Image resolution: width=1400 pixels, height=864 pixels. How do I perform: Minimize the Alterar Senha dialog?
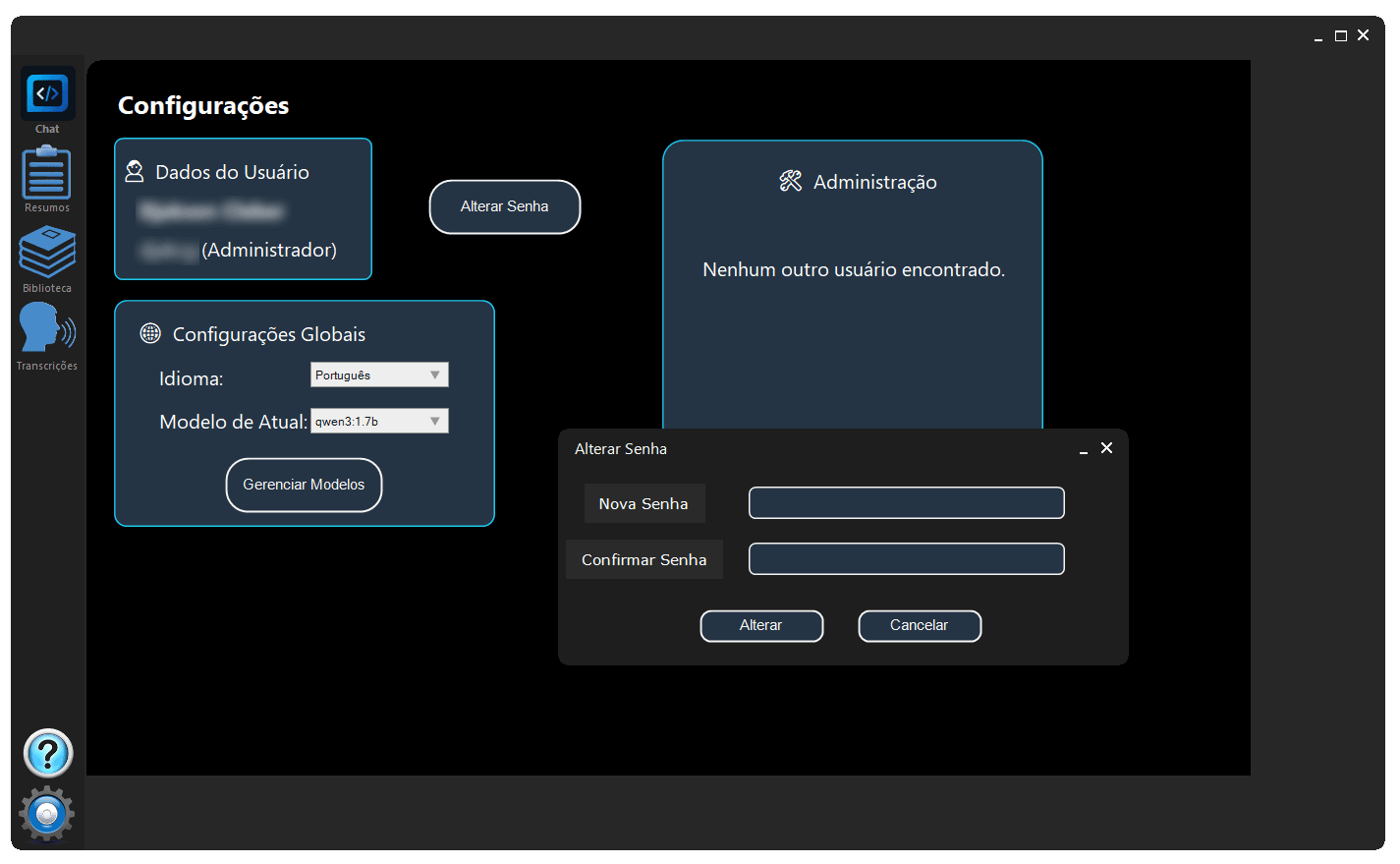point(1084,449)
